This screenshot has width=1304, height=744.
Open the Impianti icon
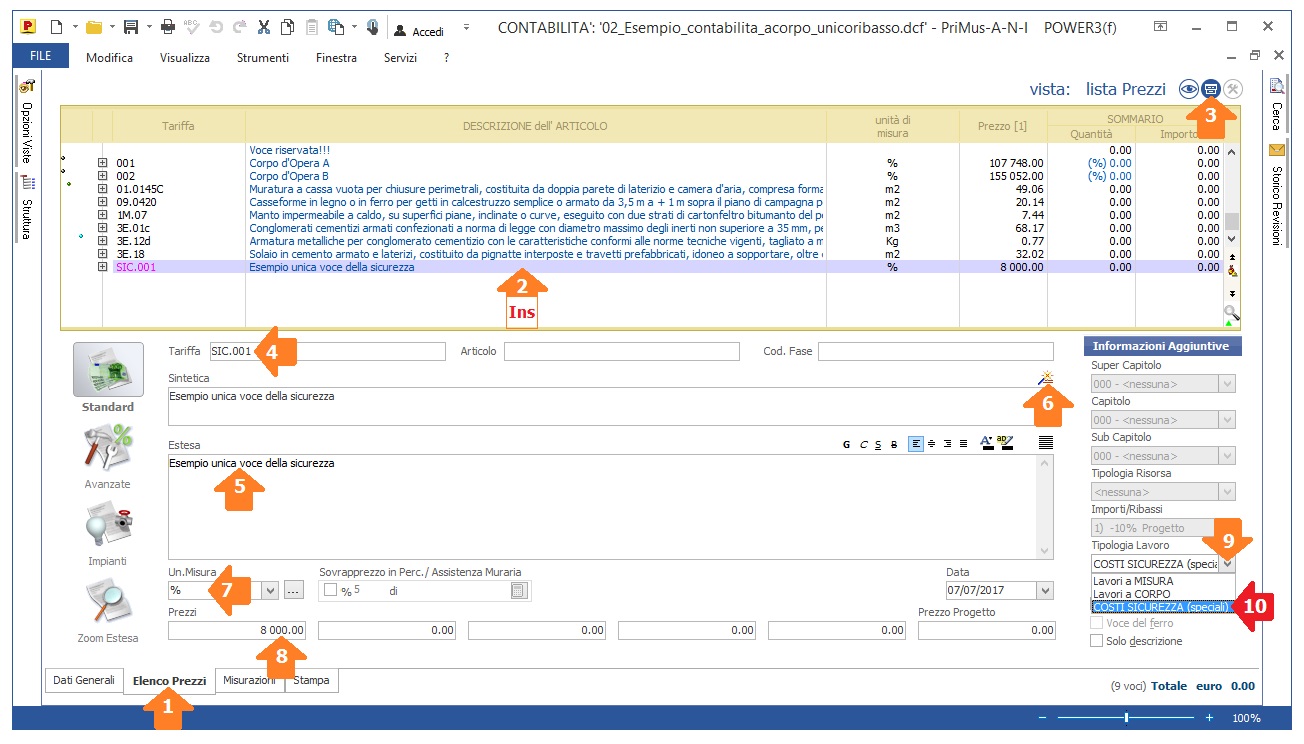[x=108, y=525]
